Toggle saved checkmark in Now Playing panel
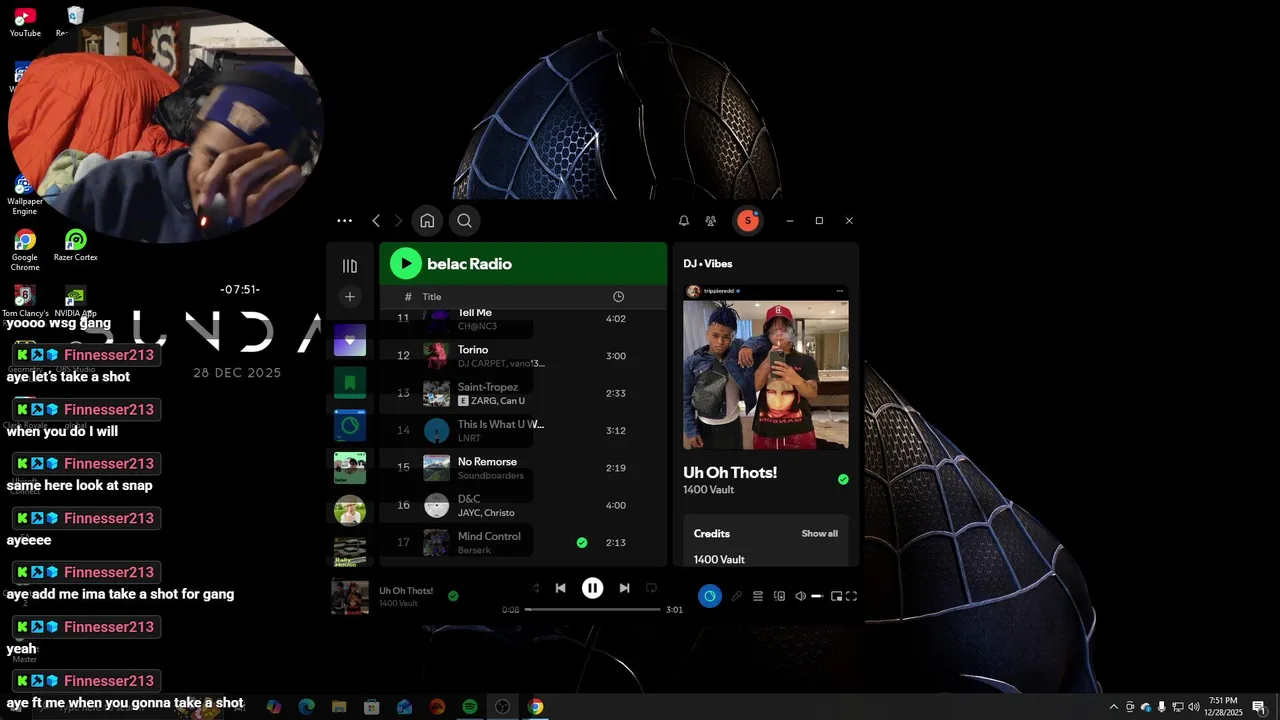Screen dimensions: 1280x720 [843, 480]
